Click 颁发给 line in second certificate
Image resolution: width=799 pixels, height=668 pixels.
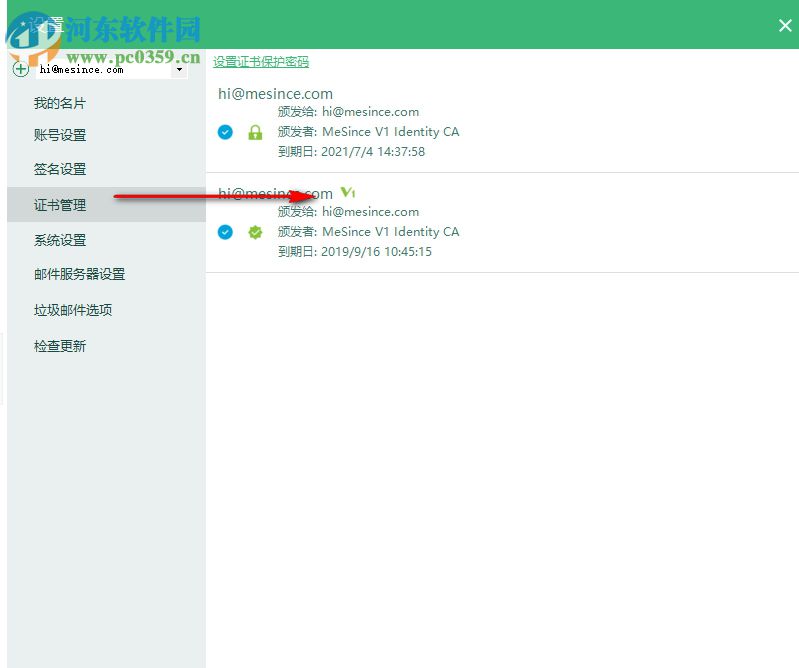349,211
